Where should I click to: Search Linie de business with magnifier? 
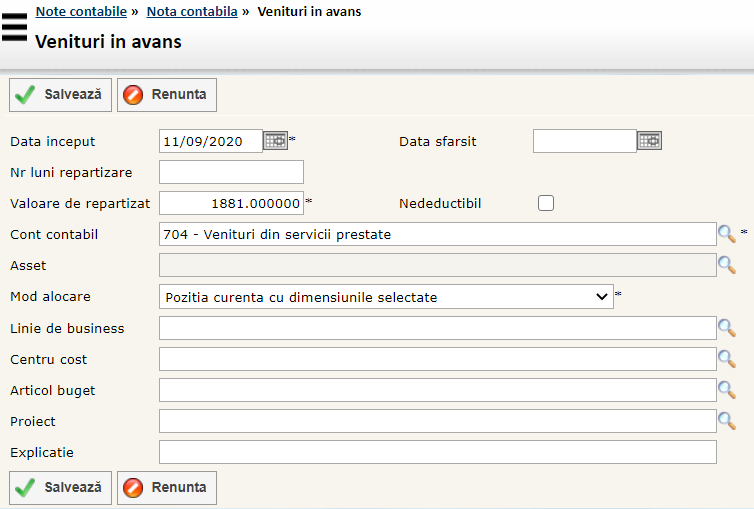[x=727, y=328]
